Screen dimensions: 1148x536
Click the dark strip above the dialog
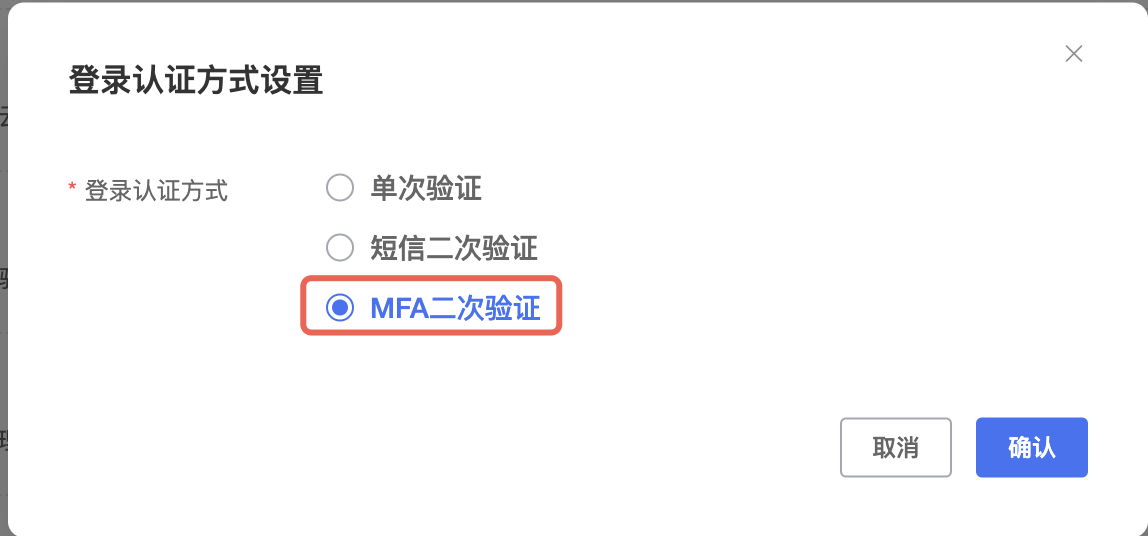574,1
